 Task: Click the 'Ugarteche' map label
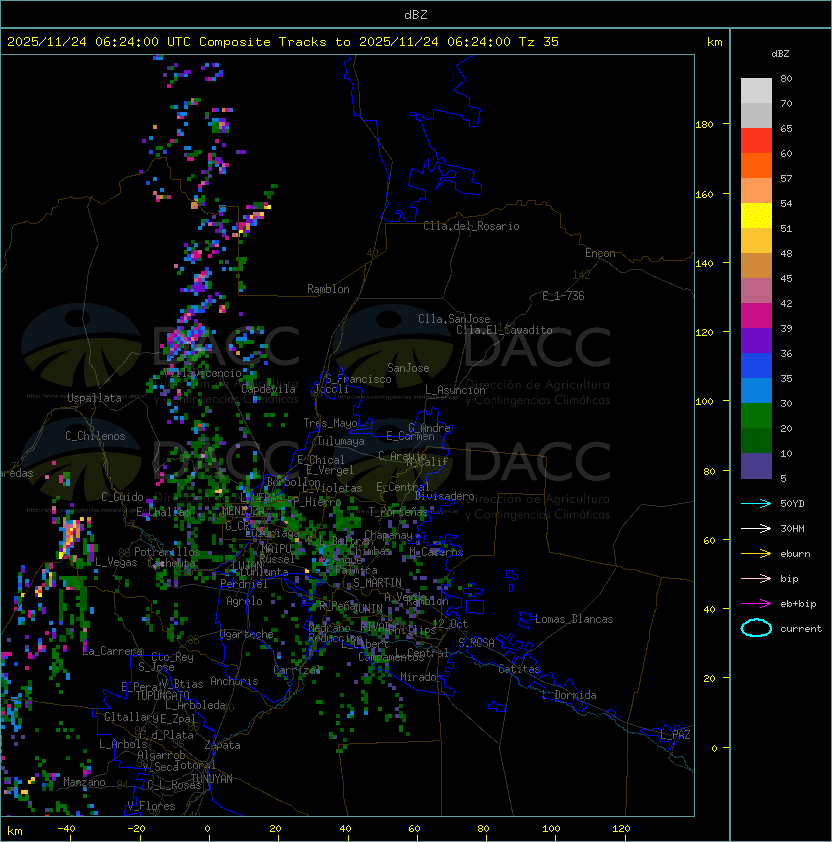pyautogui.click(x=247, y=634)
